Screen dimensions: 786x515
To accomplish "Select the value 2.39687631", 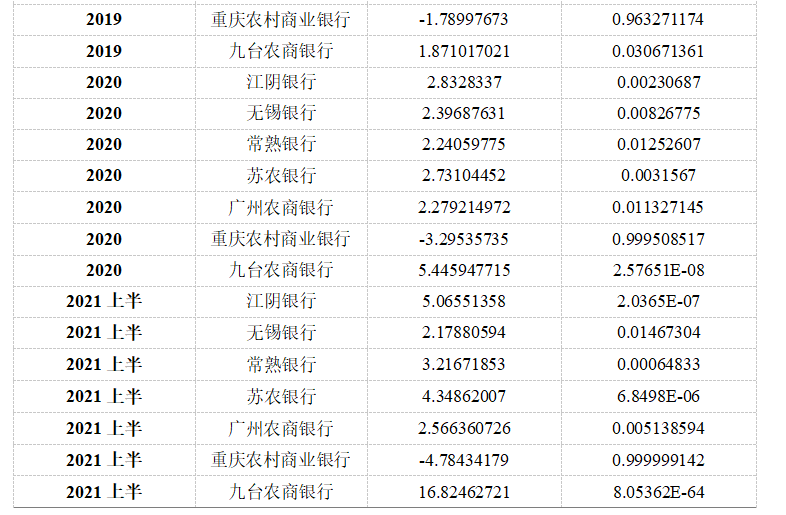I will (464, 113).
